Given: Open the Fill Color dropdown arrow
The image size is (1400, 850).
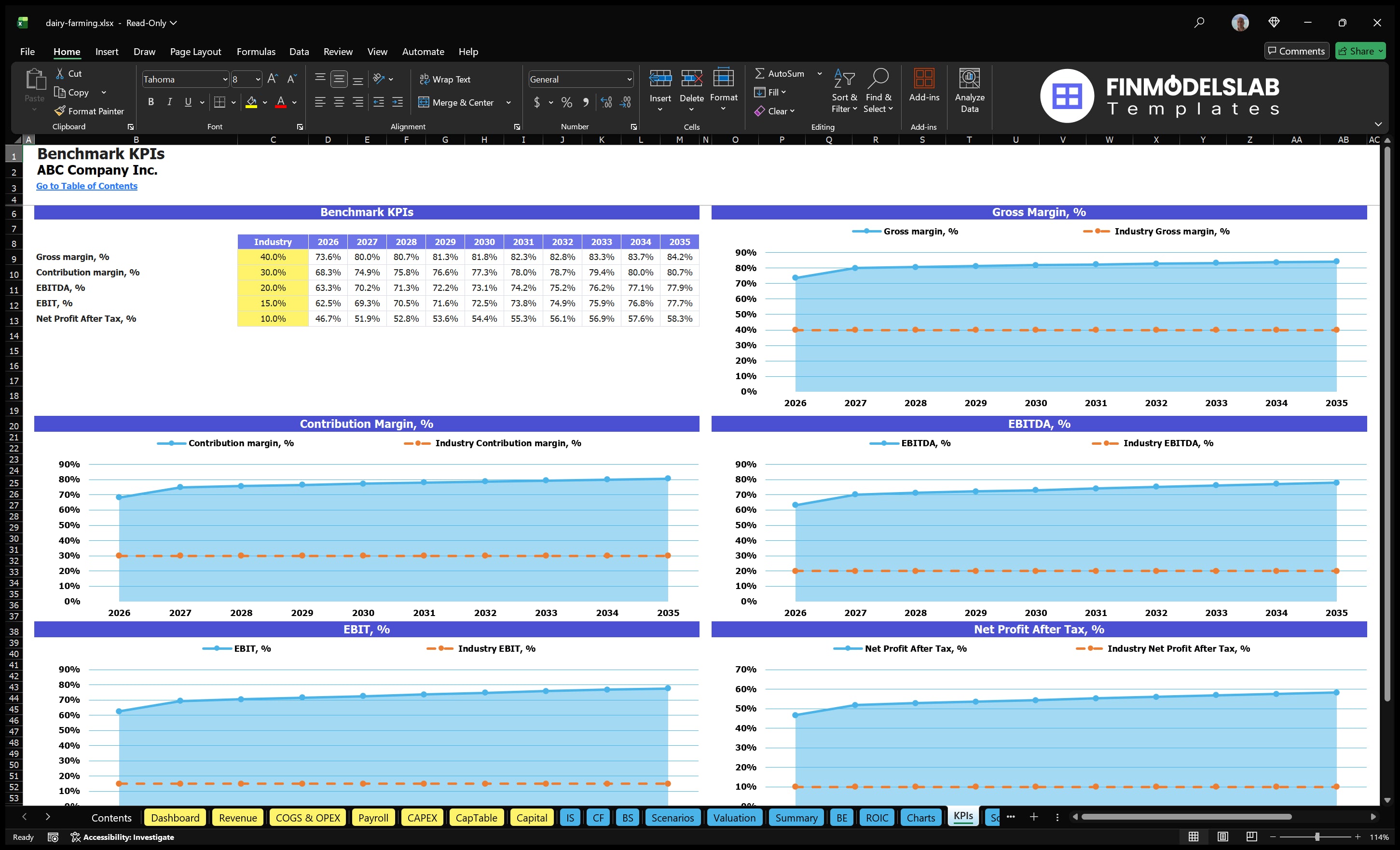Looking at the screenshot, I should [x=264, y=103].
